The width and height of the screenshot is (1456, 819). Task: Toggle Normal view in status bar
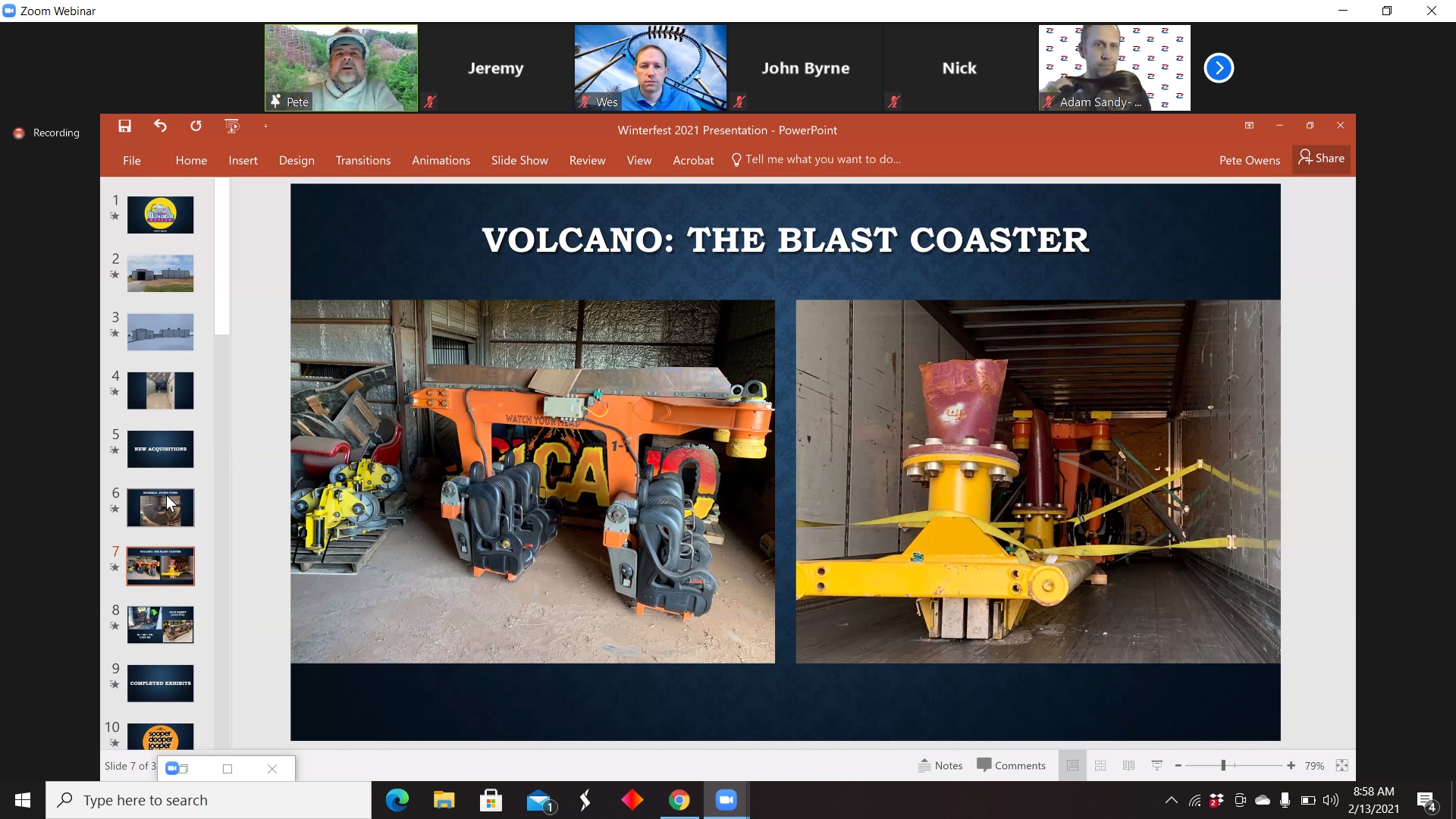click(1072, 766)
